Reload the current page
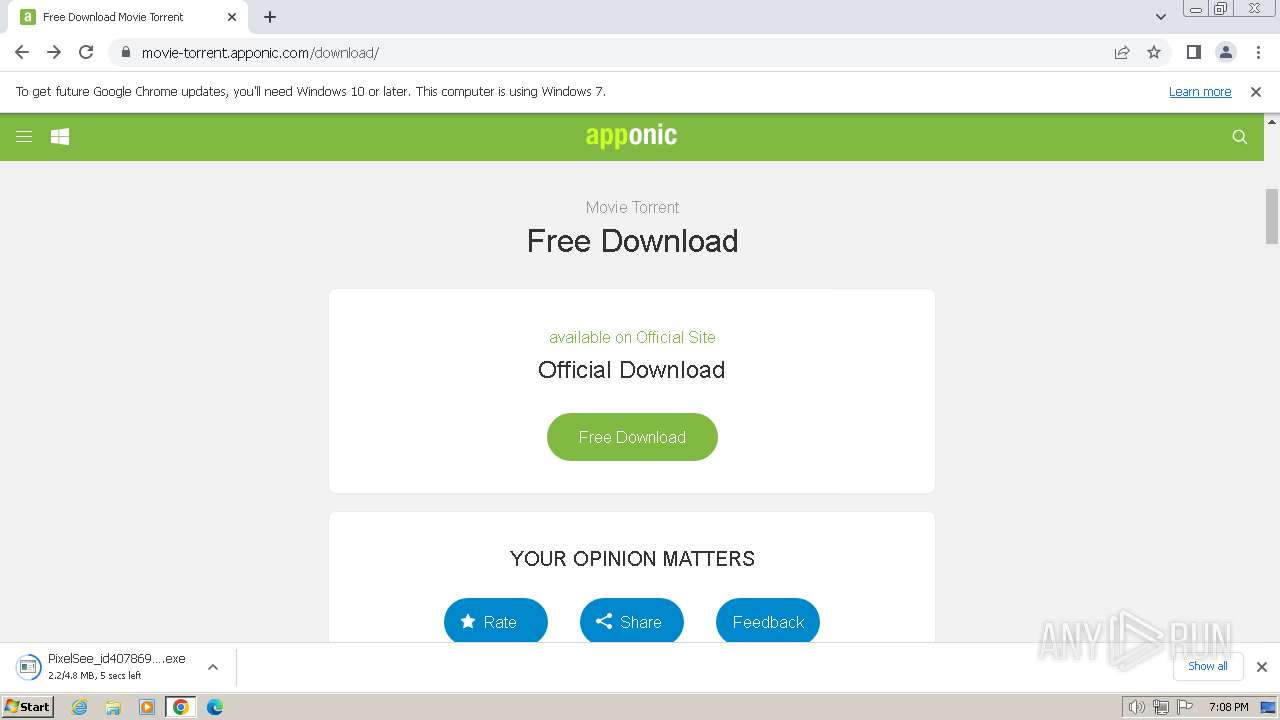Image resolution: width=1280 pixels, height=720 pixels. click(x=86, y=52)
